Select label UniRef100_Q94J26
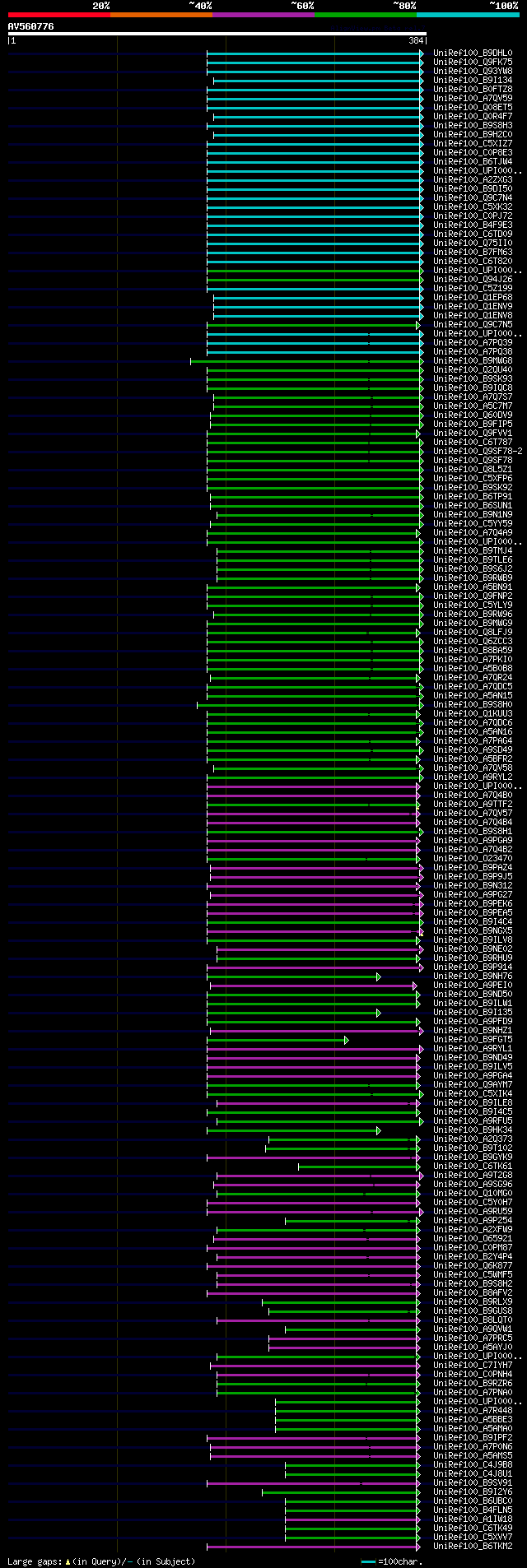Image resolution: width=527 pixels, height=1568 pixels. (x=473, y=280)
